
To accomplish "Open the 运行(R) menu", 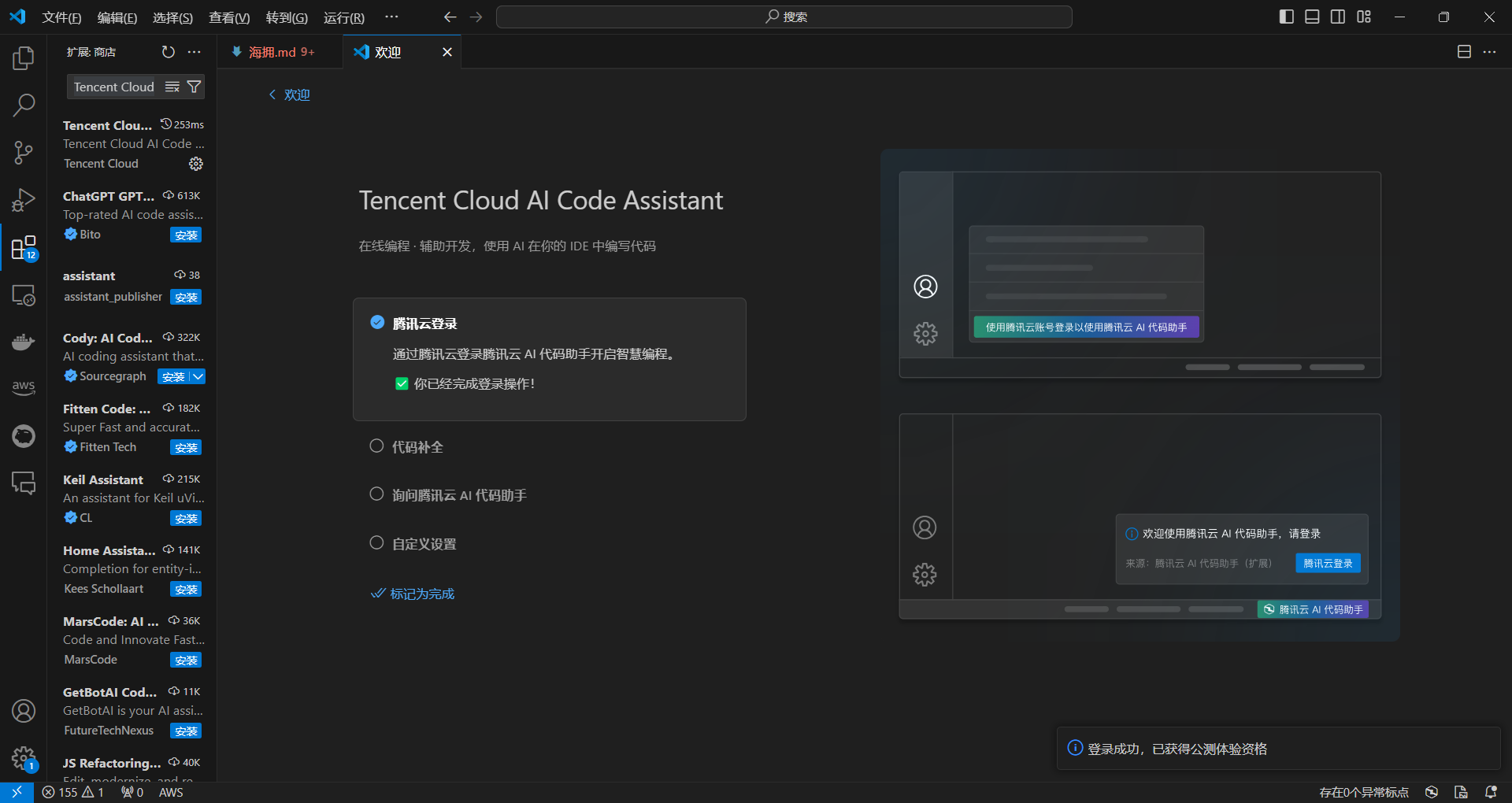I will [344, 17].
